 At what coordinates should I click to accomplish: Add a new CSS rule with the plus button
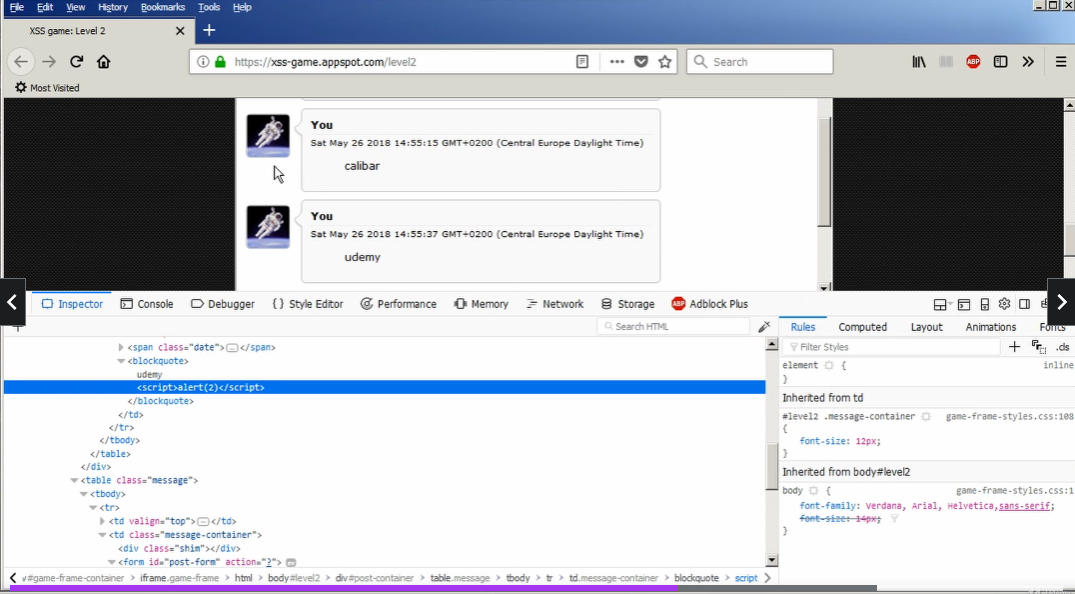click(x=1013, y=347)
